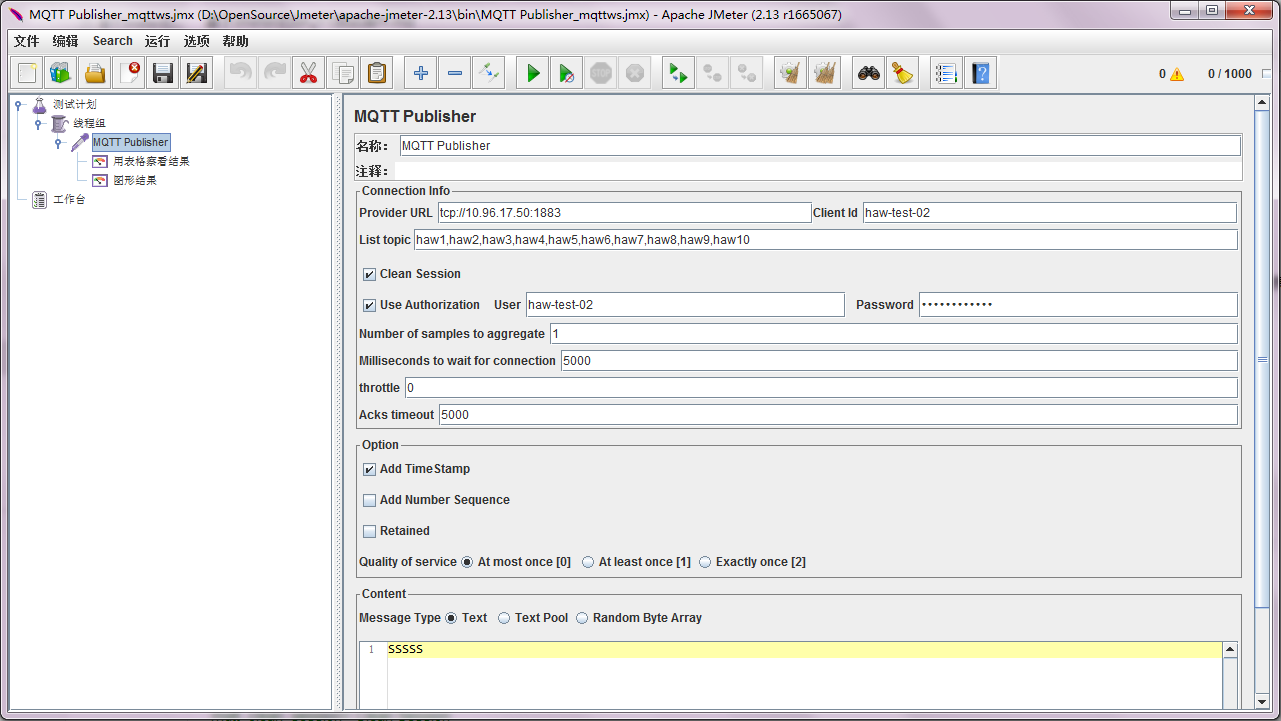Start the test with green play icon
1281x721 pixels.
click(533, 73)
